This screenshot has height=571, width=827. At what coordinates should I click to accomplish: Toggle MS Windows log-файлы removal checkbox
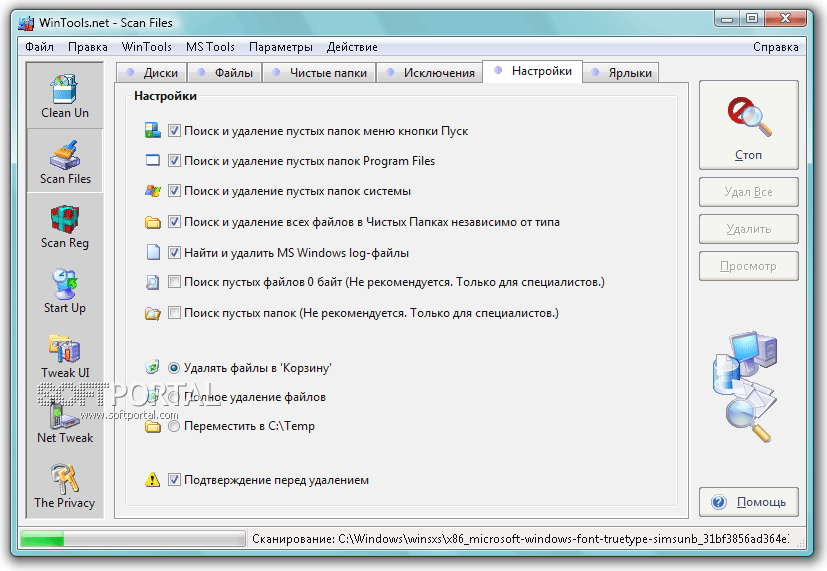(x=174, y=253)
